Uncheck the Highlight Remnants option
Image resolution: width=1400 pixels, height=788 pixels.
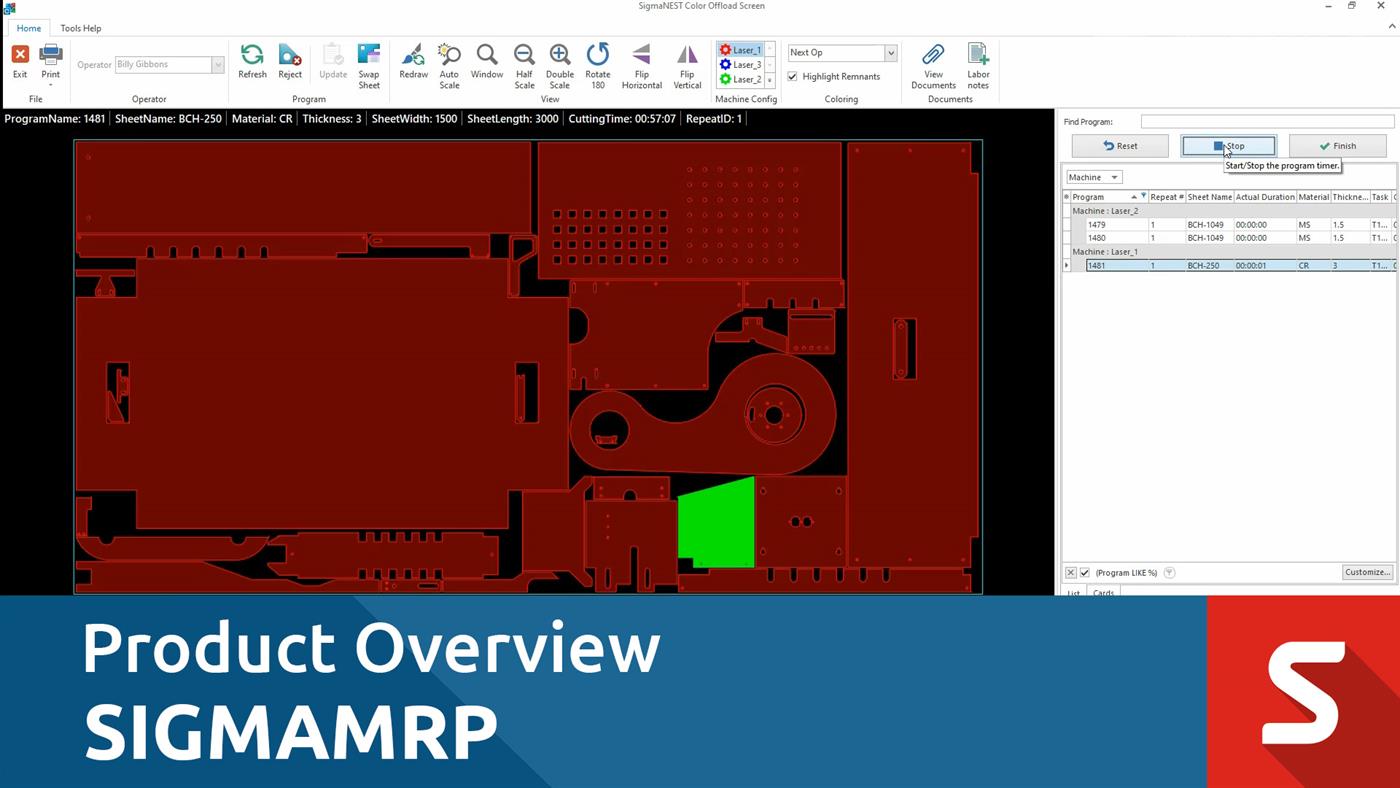point(791,76)
